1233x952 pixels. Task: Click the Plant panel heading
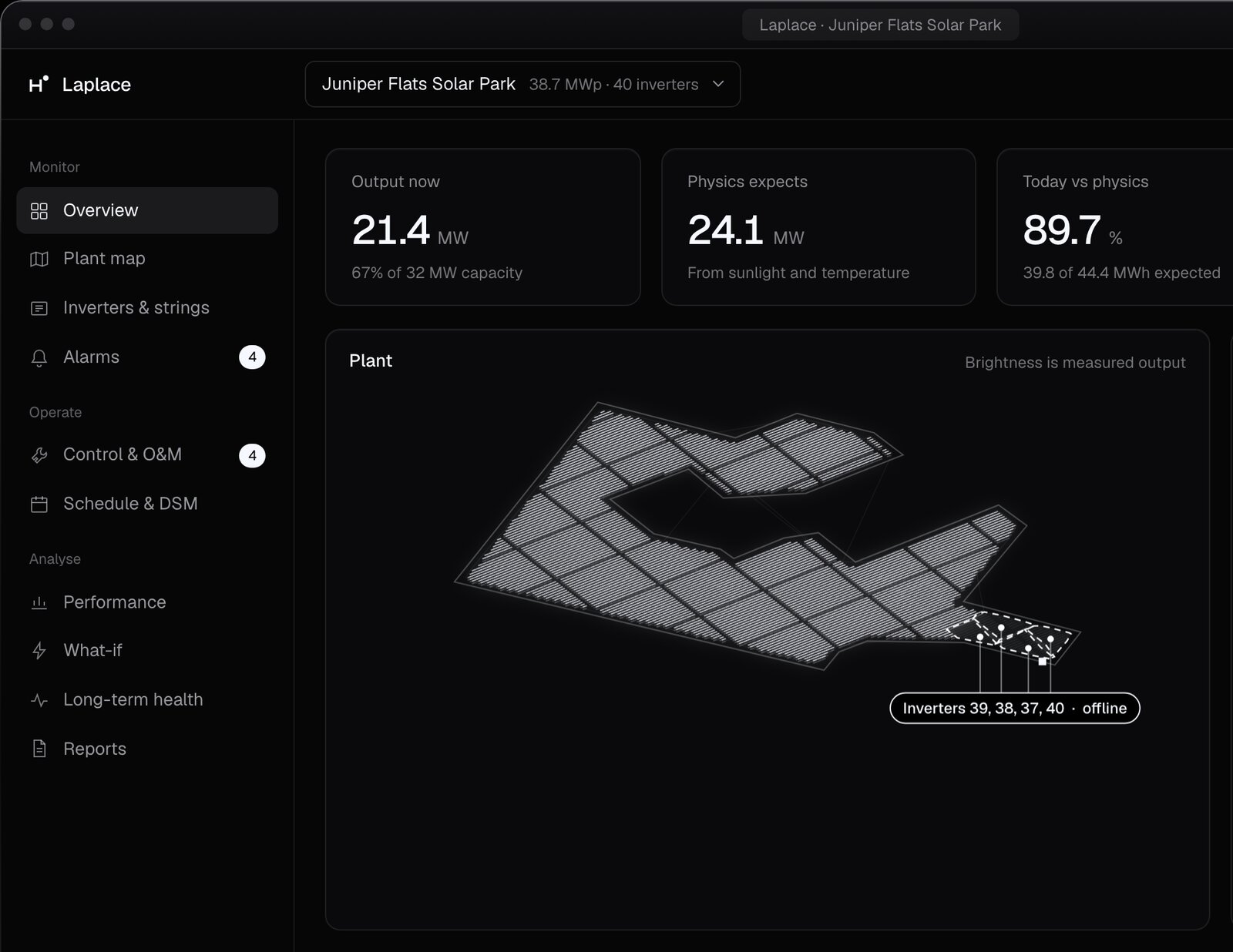371,360
